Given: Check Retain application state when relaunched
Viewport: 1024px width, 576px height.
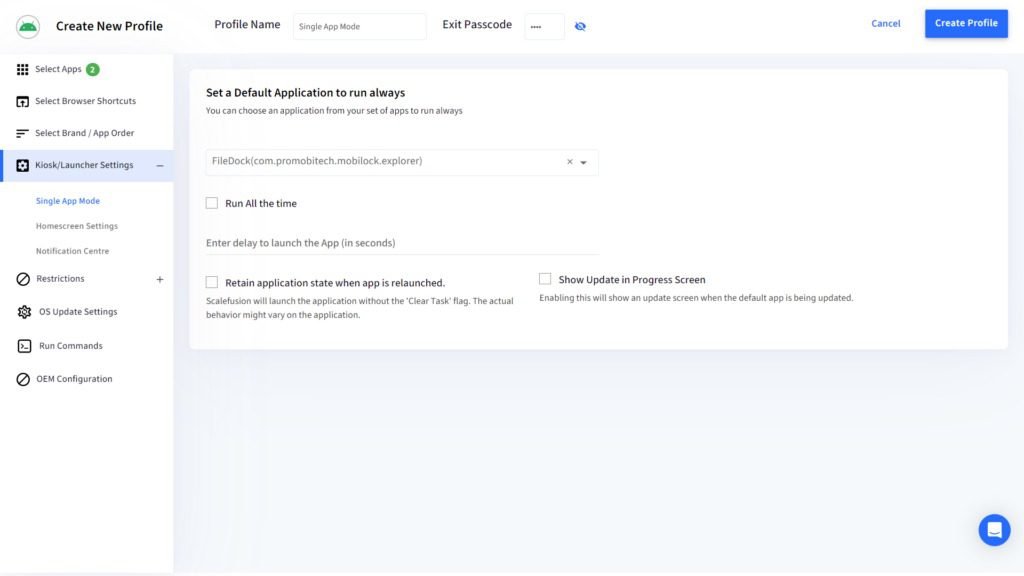Looking at the screenshot, I should point(212,282).
